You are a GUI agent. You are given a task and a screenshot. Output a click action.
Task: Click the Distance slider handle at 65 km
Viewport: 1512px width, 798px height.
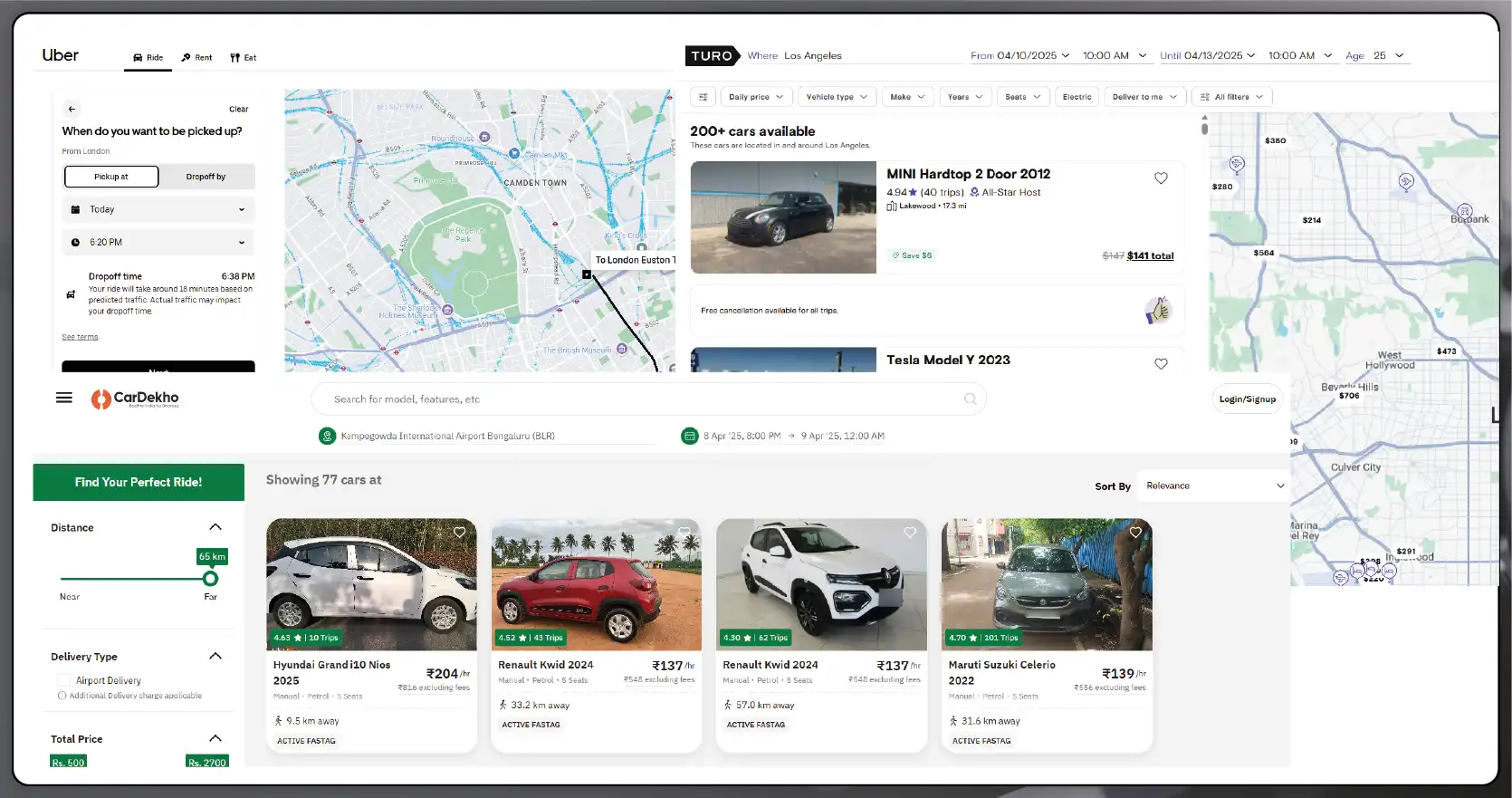[210, 578]
